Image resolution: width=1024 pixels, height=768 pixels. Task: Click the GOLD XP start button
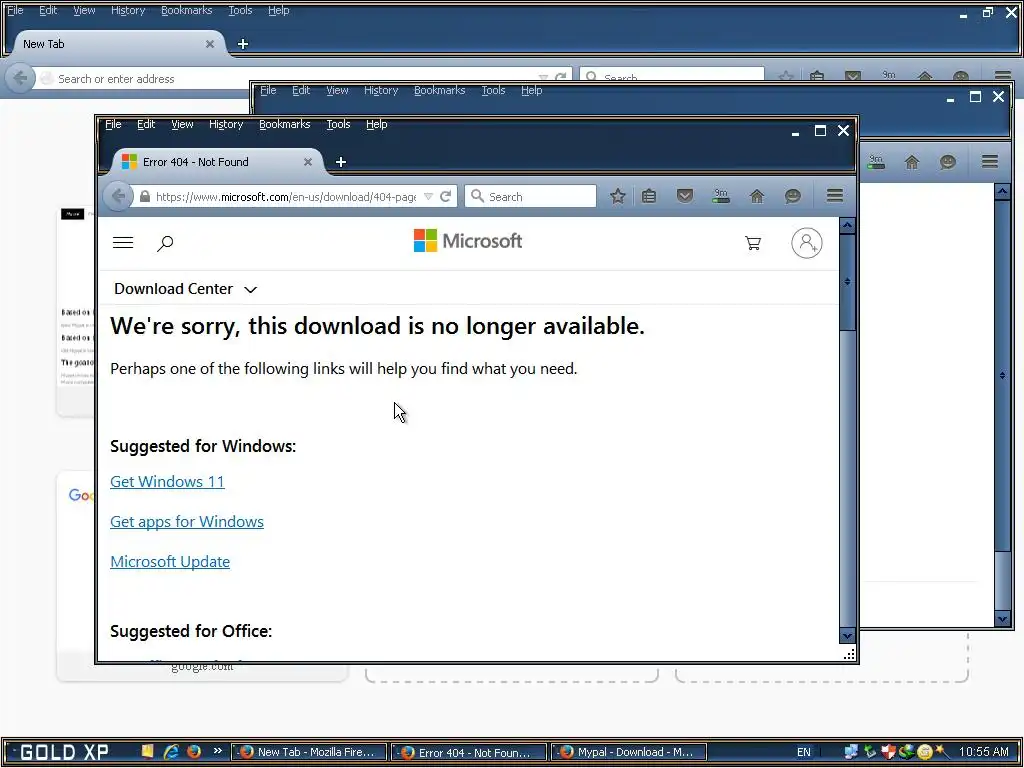63,752
